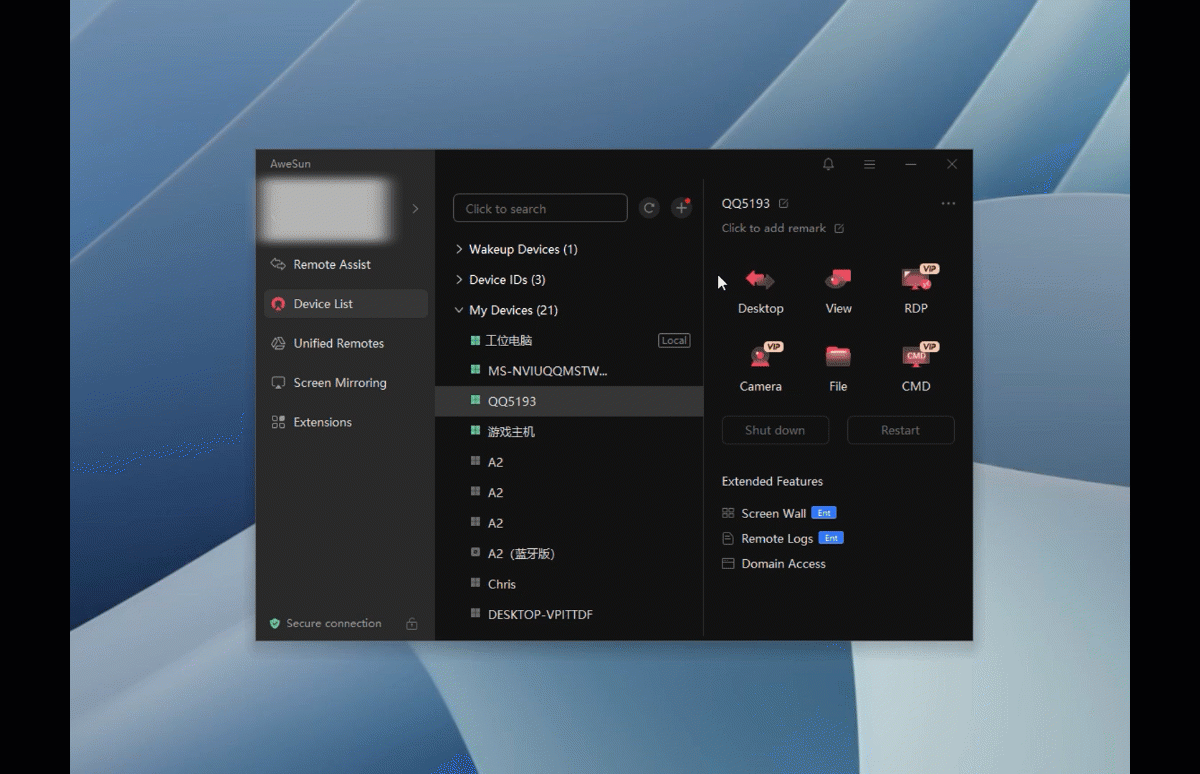Open the hamburger menu in title bar
The height and width of the screenshot is (774, 1200).
(x=870, y=164)
